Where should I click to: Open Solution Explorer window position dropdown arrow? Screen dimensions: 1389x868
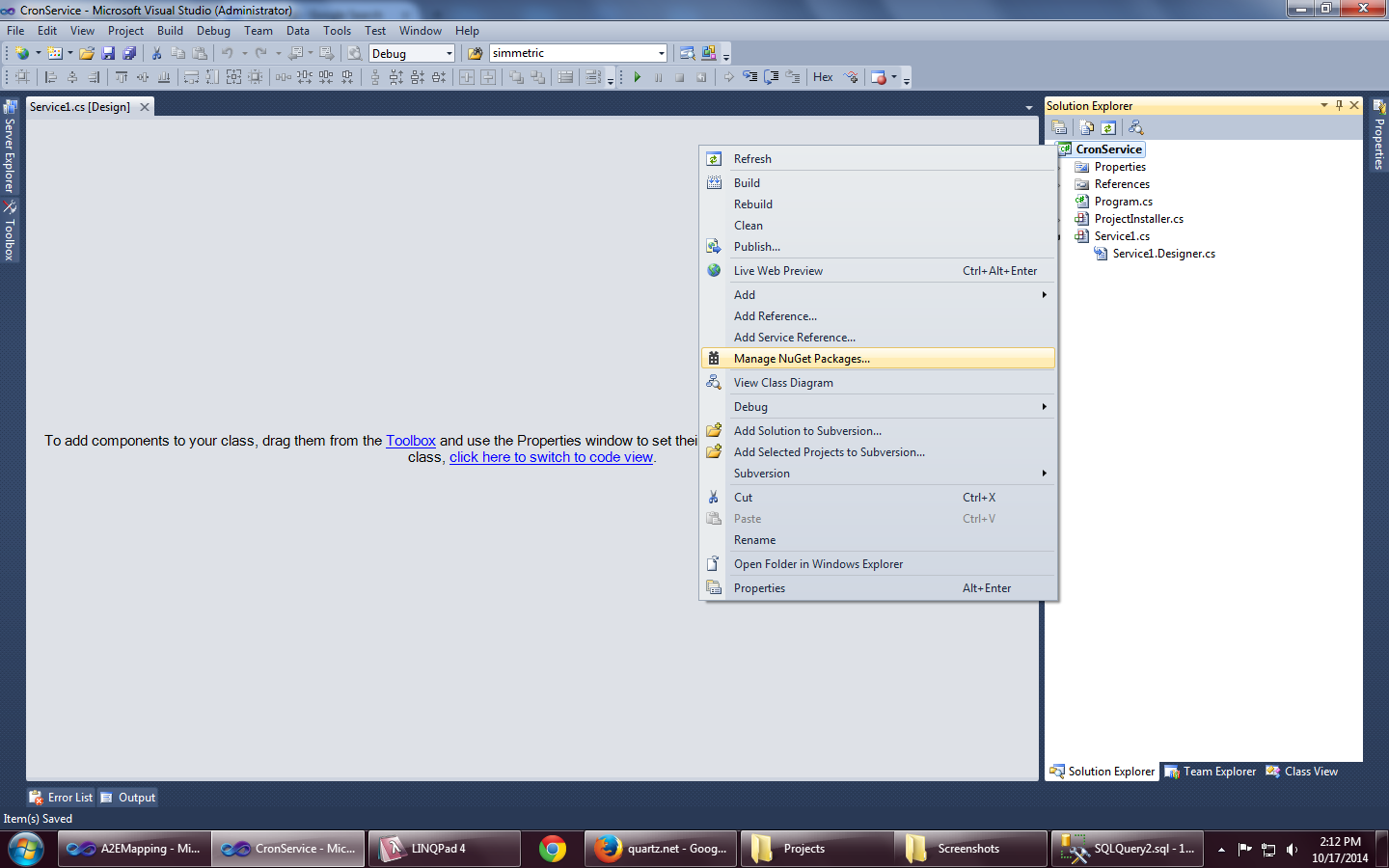pyautogui.click(x=1323, y=105)
